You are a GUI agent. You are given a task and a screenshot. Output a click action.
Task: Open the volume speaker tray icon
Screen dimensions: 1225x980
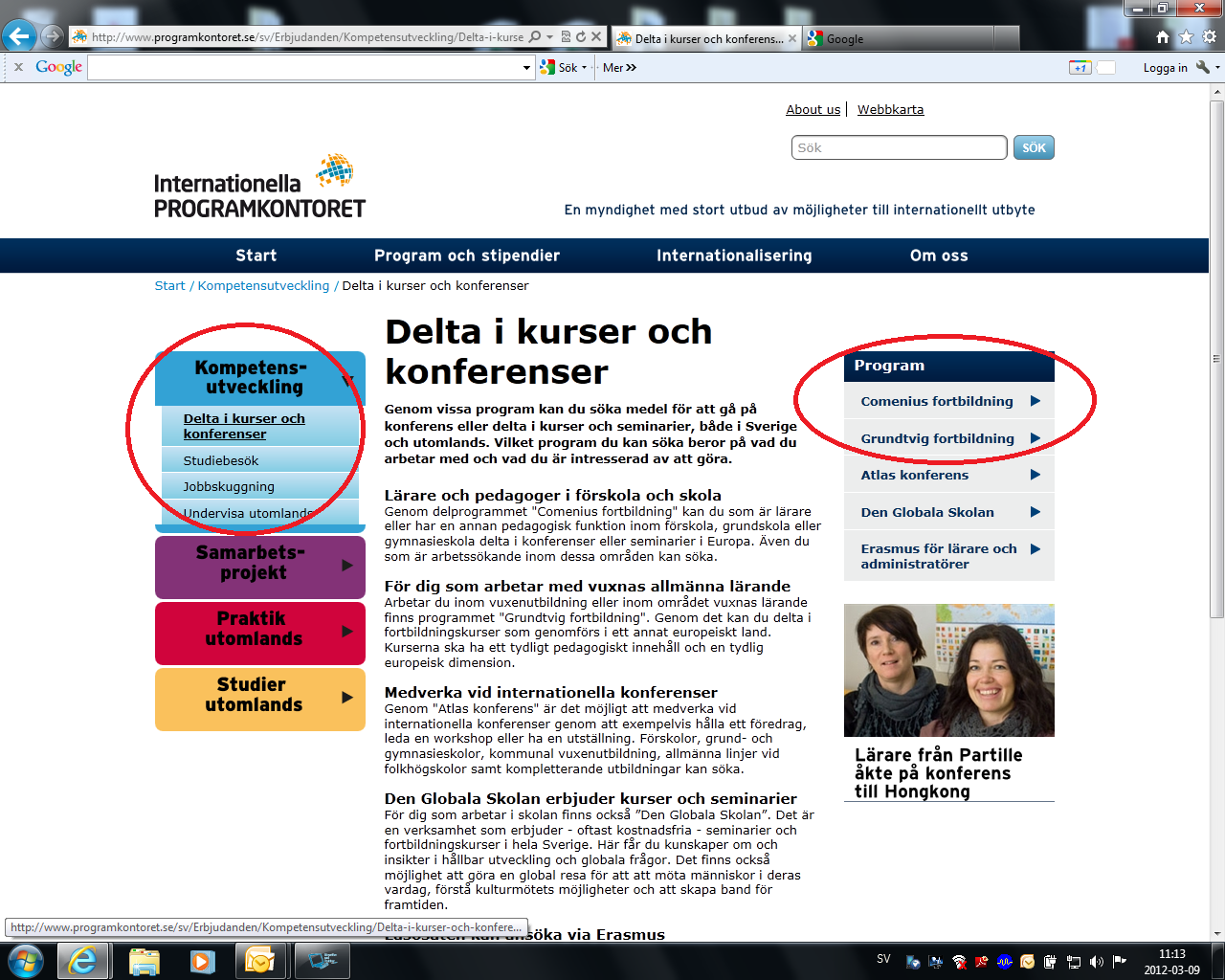pos(1096,962)
